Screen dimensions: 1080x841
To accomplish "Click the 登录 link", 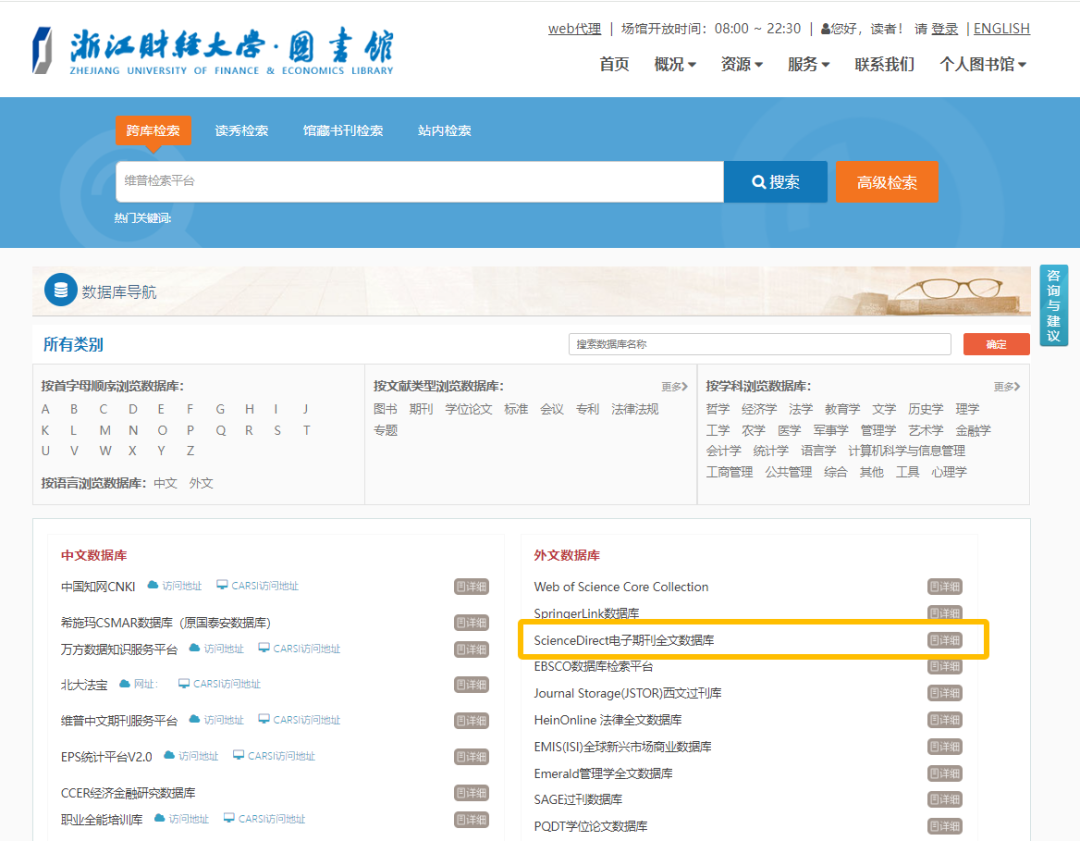I will pyautogui.click(x=944, y=29).
